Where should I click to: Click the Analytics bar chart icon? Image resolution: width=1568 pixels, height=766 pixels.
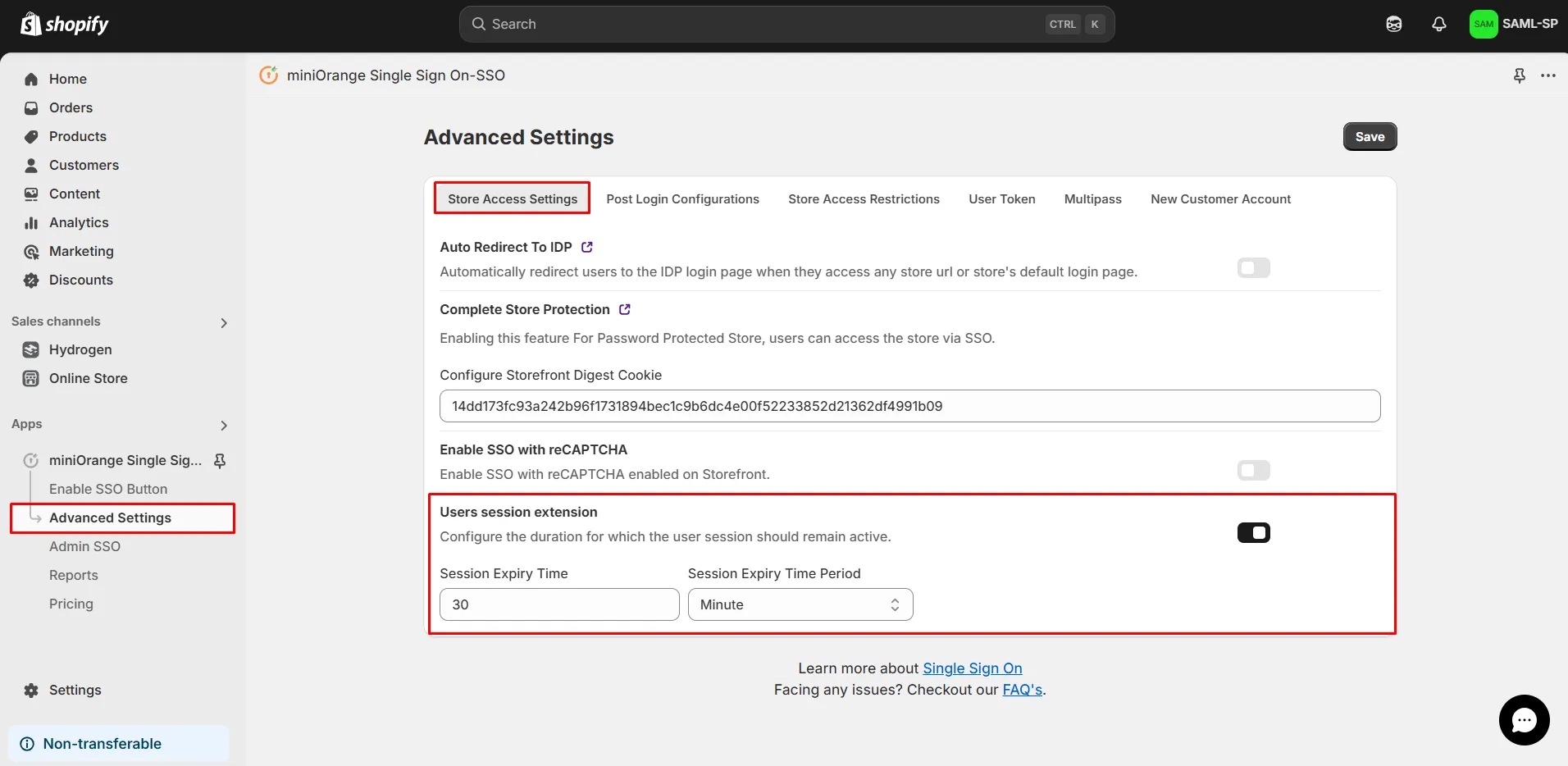pos(31,222)
